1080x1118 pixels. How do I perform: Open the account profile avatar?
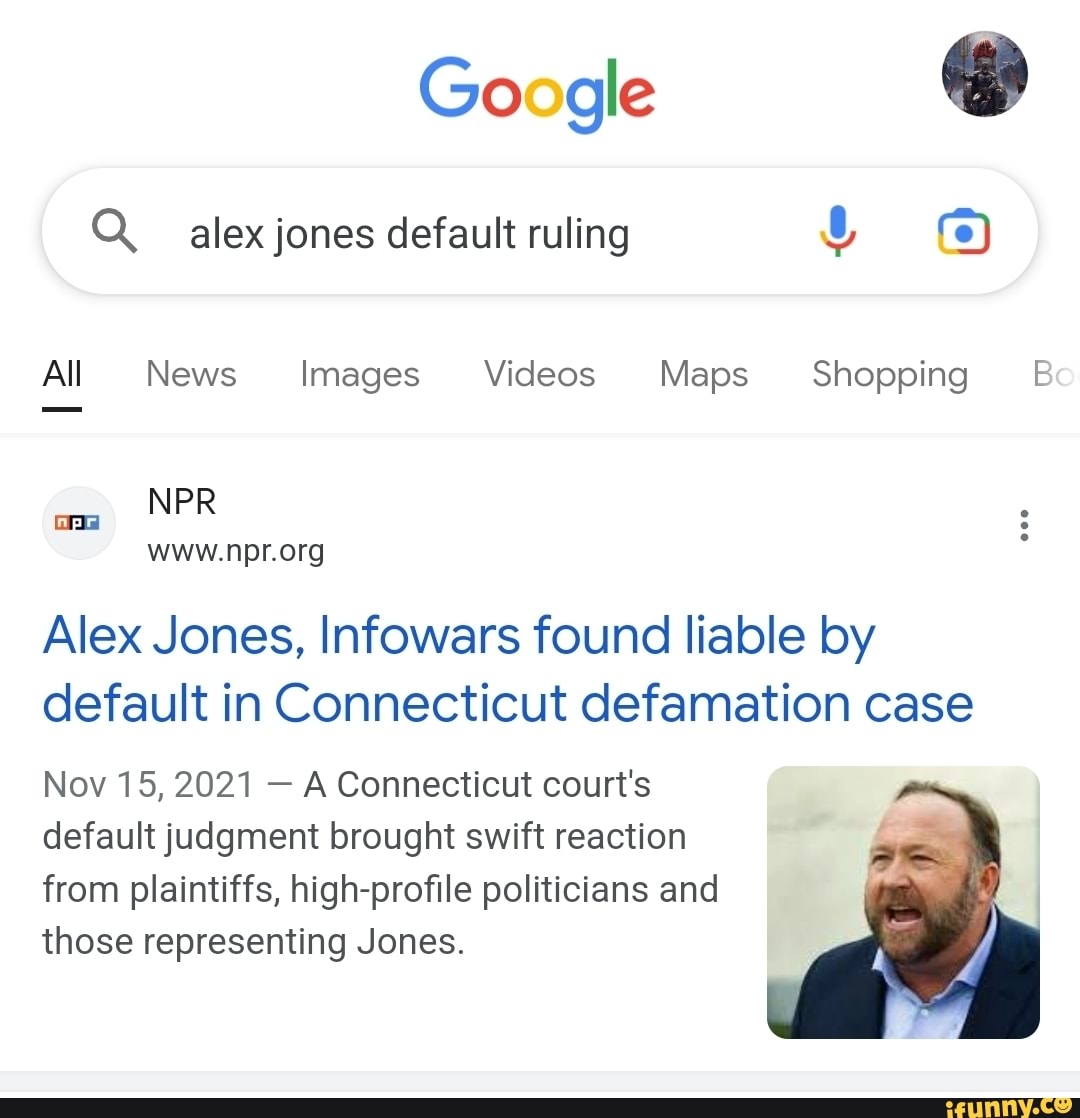pyautogui.click(x=984, y=73)
